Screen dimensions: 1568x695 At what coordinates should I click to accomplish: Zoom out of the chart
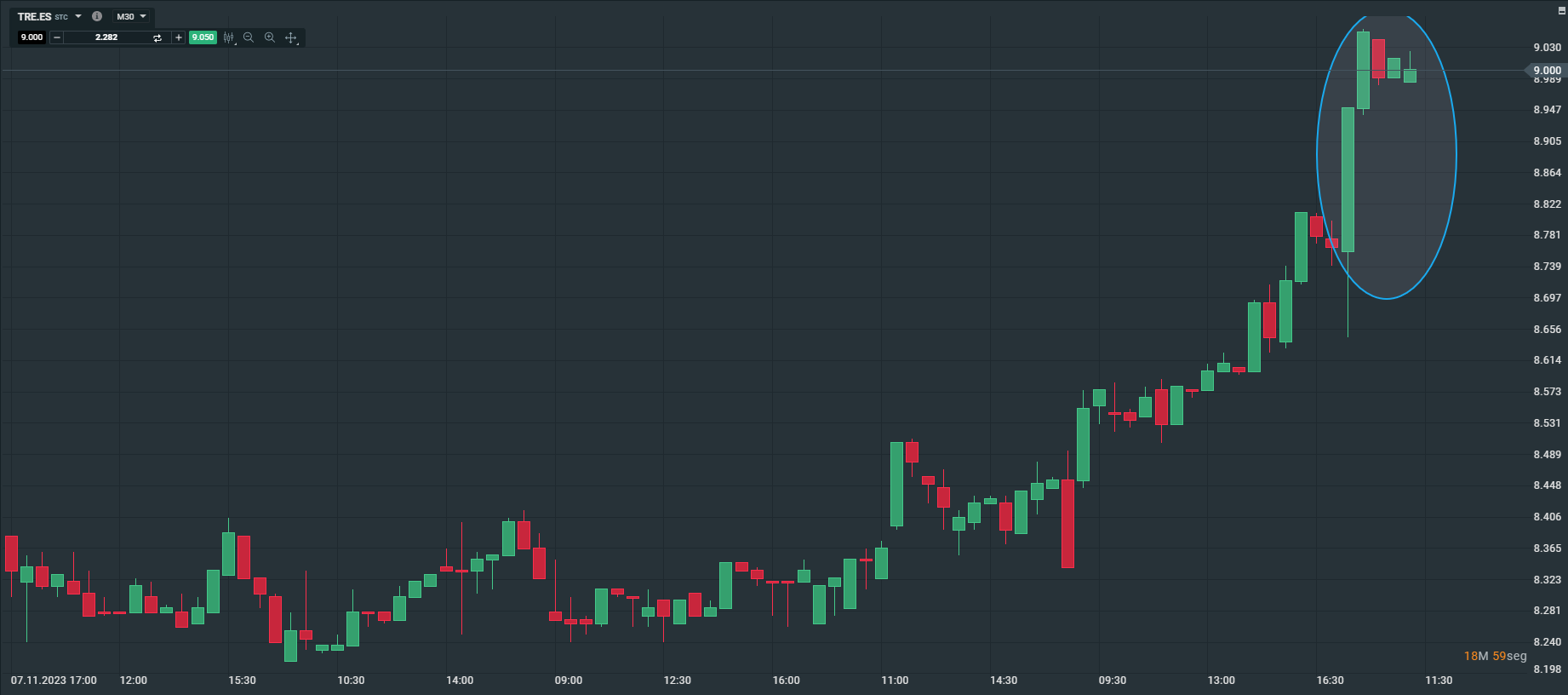(249, 37)
